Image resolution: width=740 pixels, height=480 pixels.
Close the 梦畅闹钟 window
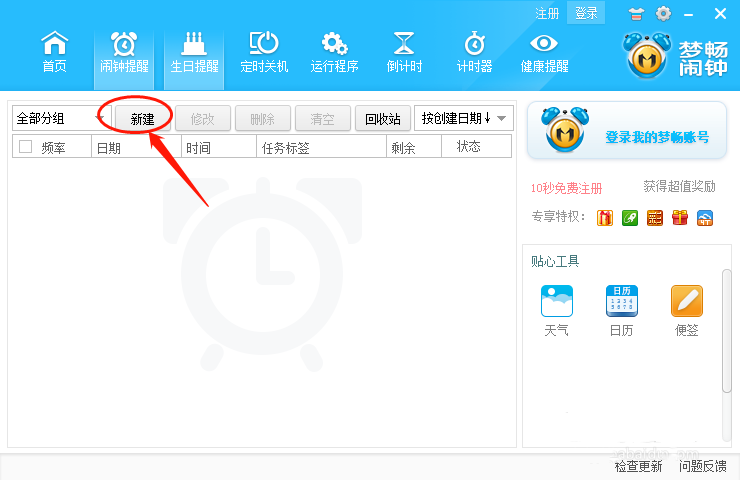click(720, 14)
